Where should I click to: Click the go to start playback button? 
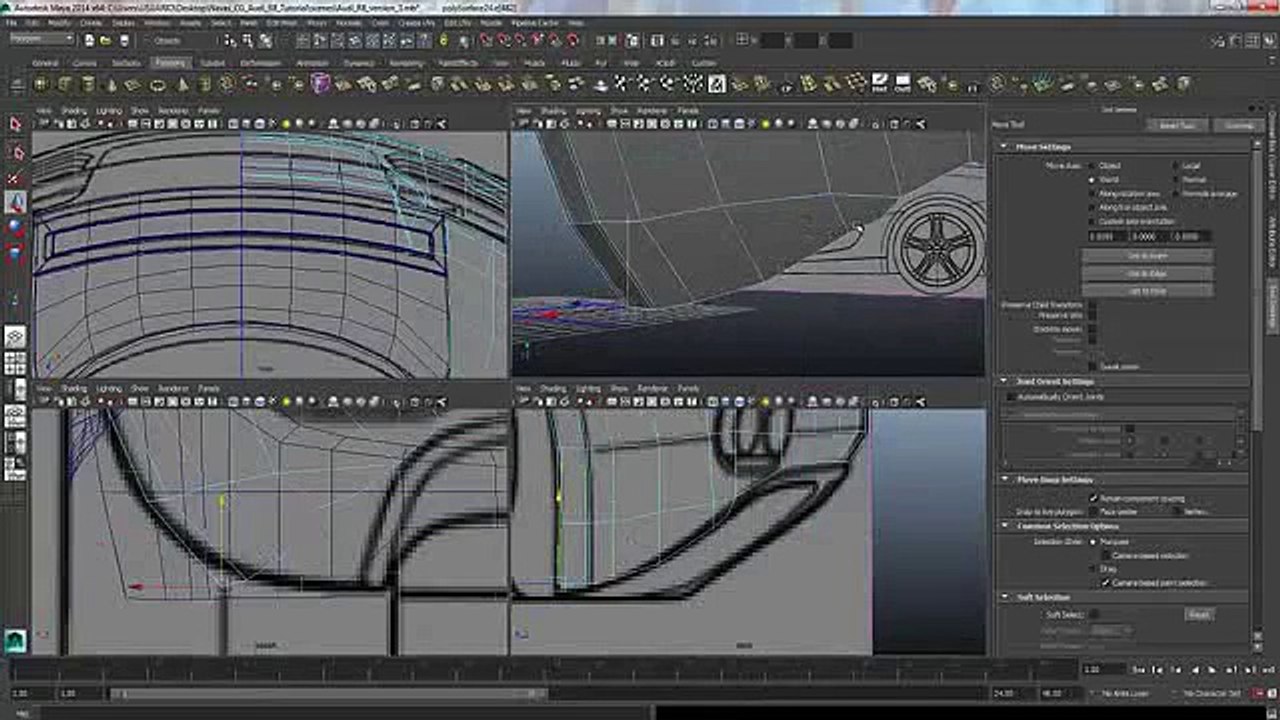click(x=1139, y=669)
